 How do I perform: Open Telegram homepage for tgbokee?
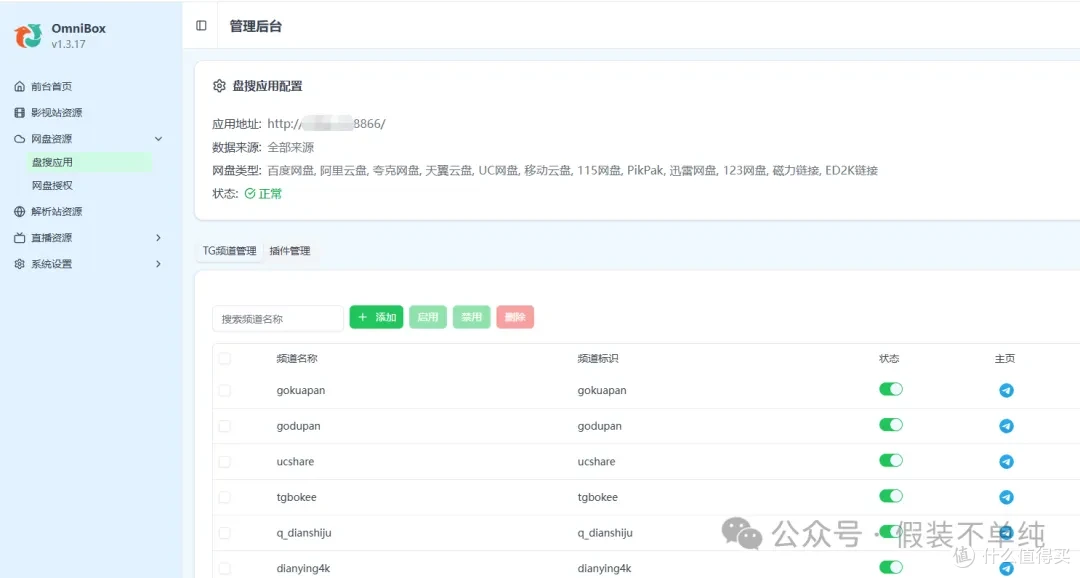[x=1006, y=497]
